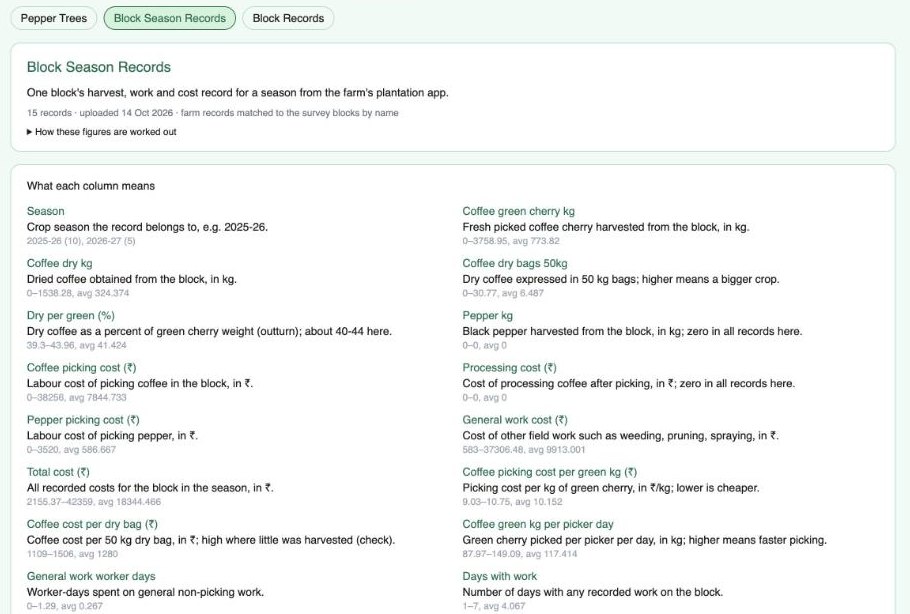Select the 'Pepper picking cost (₹)' term
This screenshot has width=910, height=614.
83,420
